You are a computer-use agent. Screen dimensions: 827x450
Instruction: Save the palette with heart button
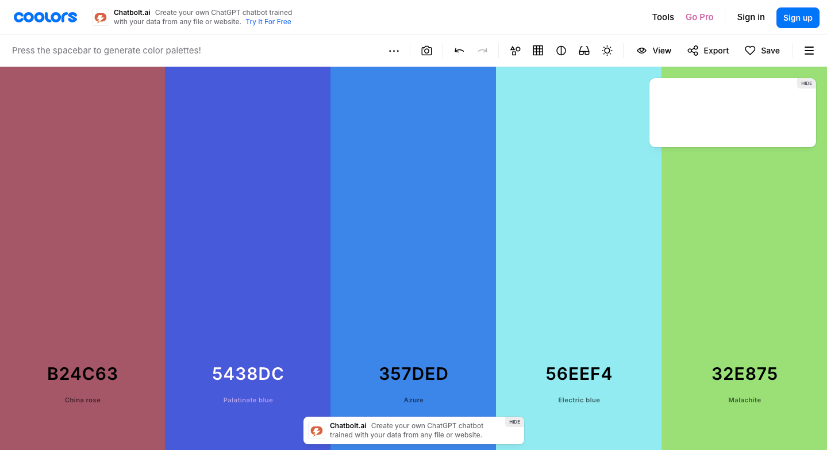click(x=762, y=50)
